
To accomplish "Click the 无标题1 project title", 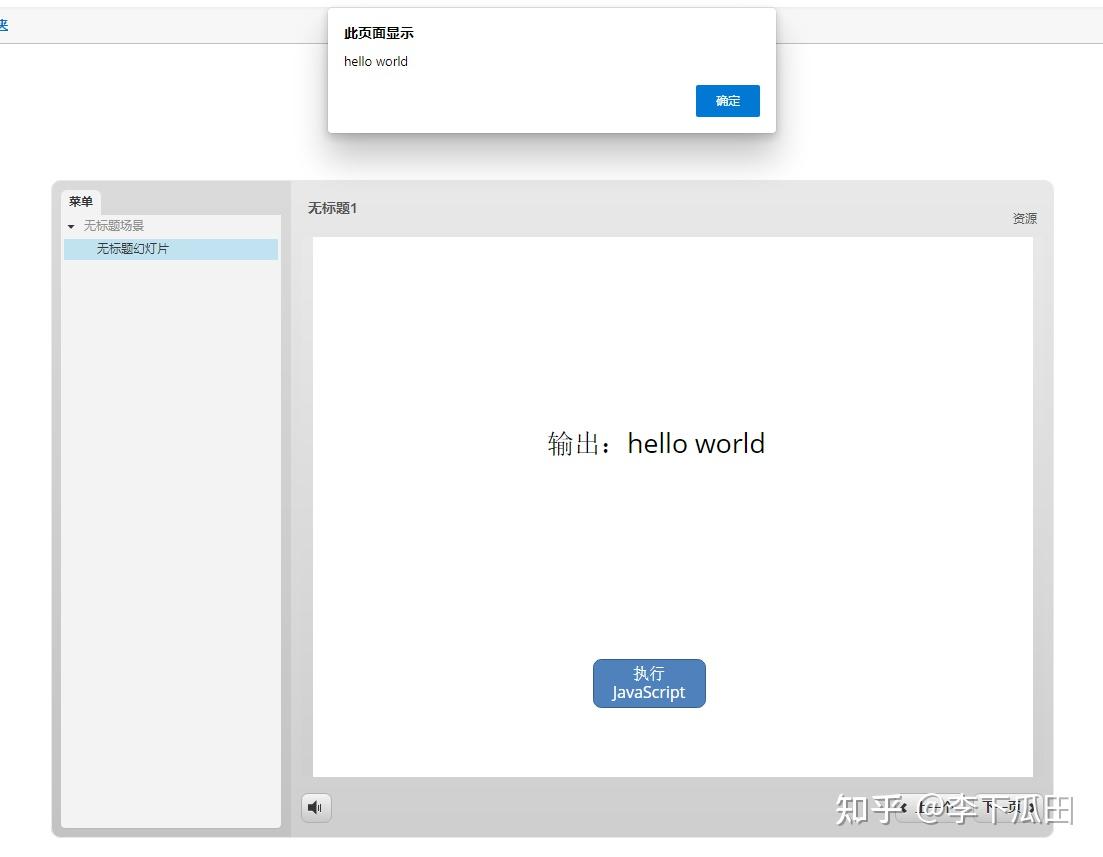I will point(332,208).
